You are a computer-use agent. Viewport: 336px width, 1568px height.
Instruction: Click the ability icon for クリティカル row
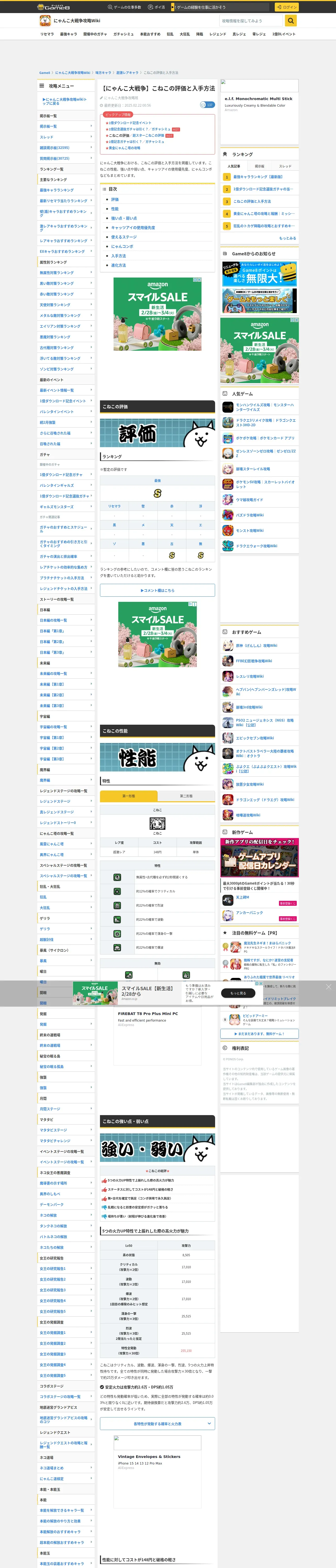[117, 891]
